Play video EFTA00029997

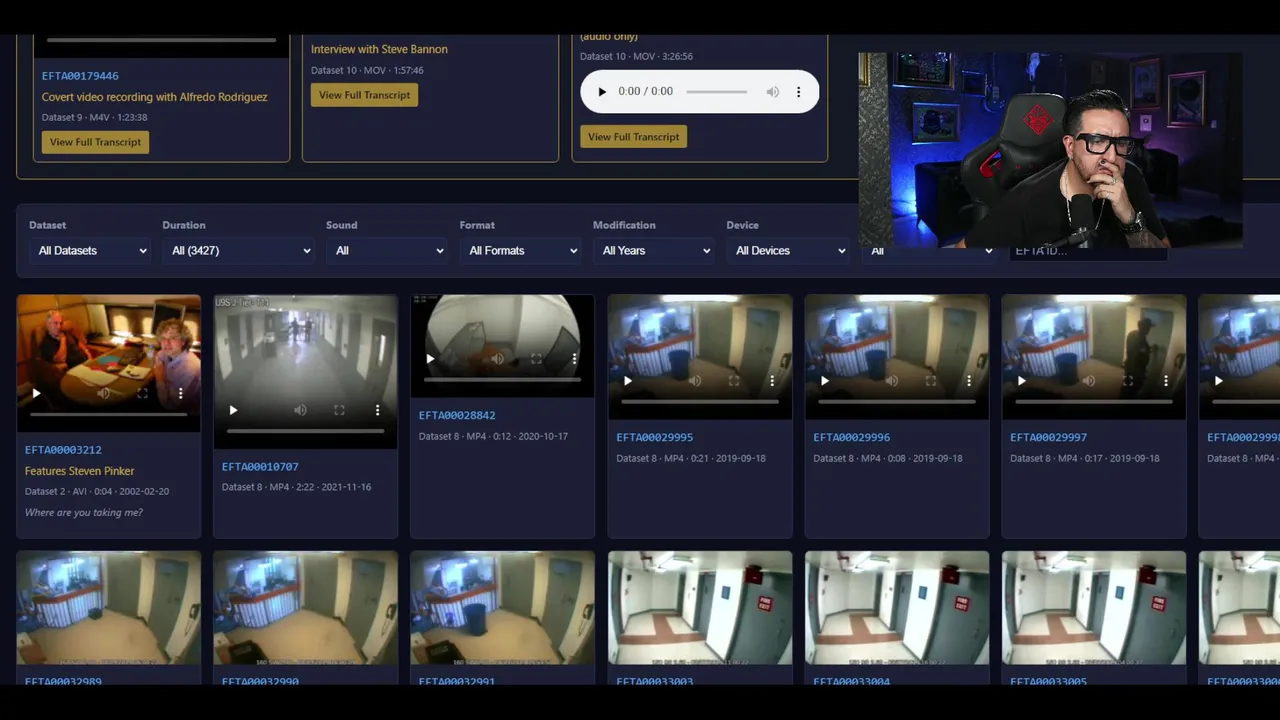(1022, 381)
